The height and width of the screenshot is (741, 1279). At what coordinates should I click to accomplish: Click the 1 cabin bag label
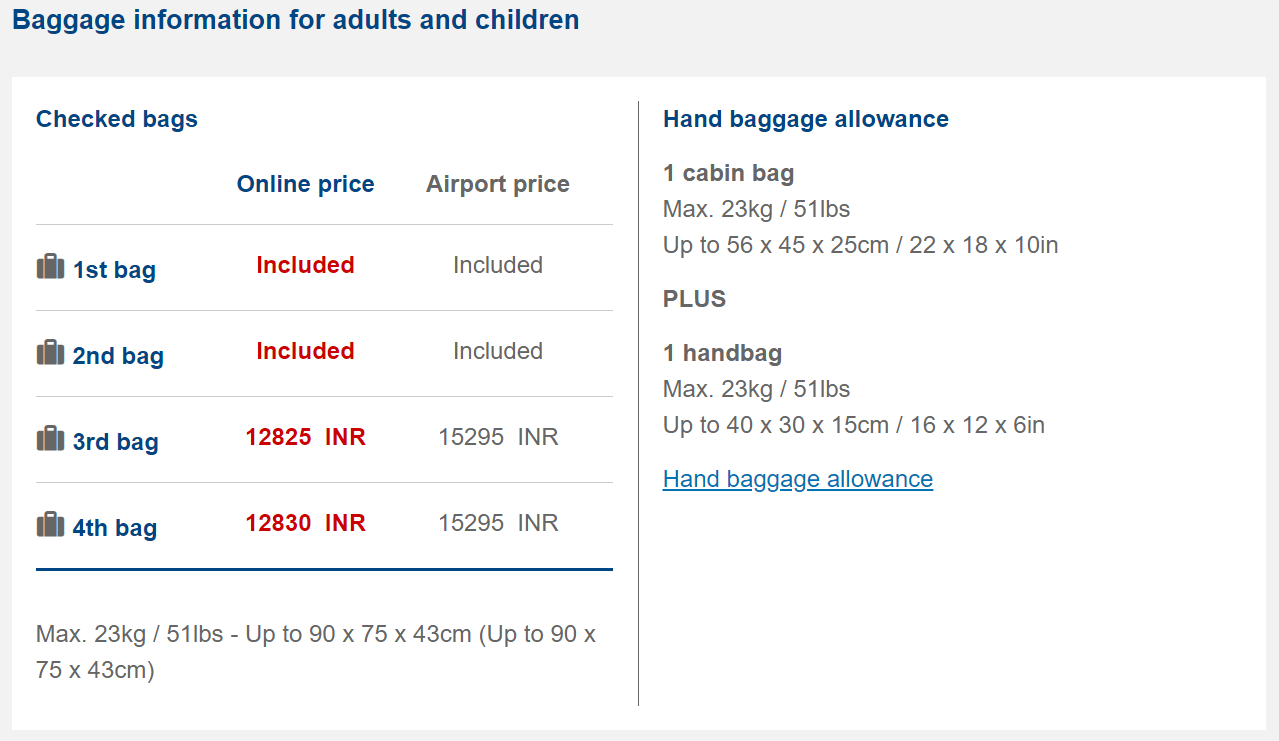(x=728, y=173)
